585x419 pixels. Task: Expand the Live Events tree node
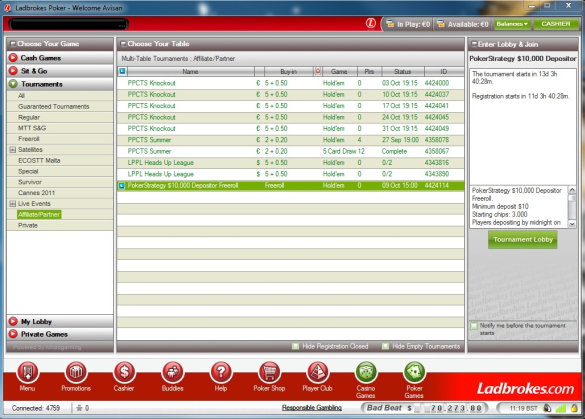(x=13, y=204)
